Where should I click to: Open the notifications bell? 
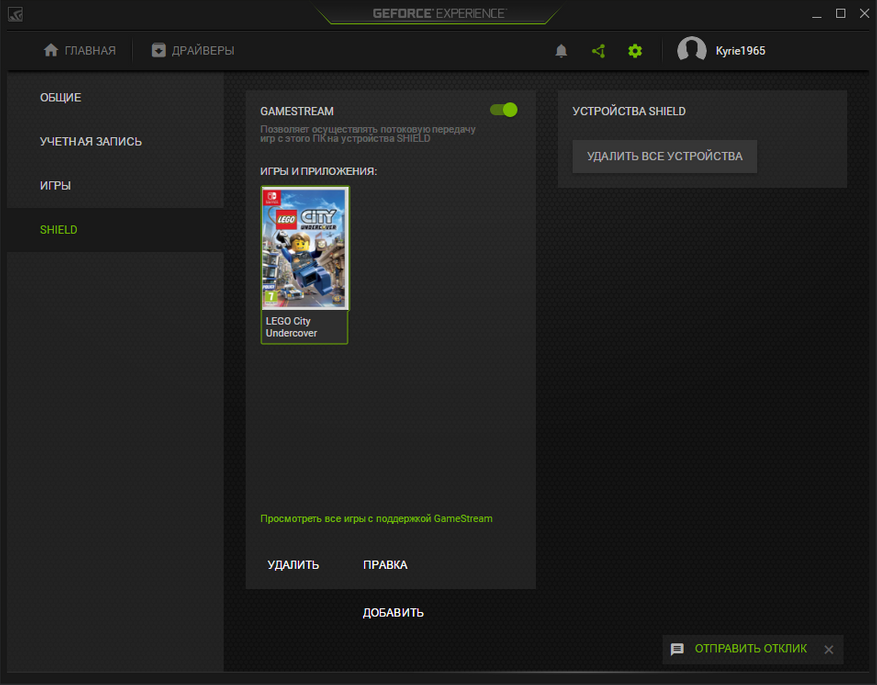(x=561, y=51)
